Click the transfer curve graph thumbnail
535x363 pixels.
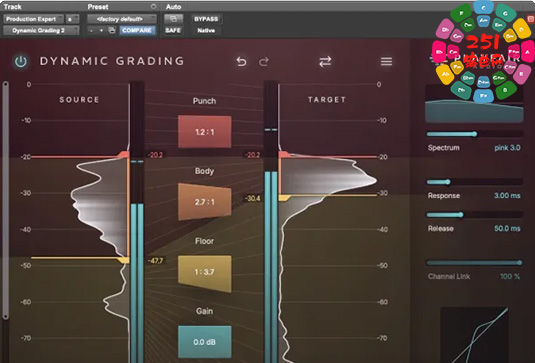[x=474, y=335]
